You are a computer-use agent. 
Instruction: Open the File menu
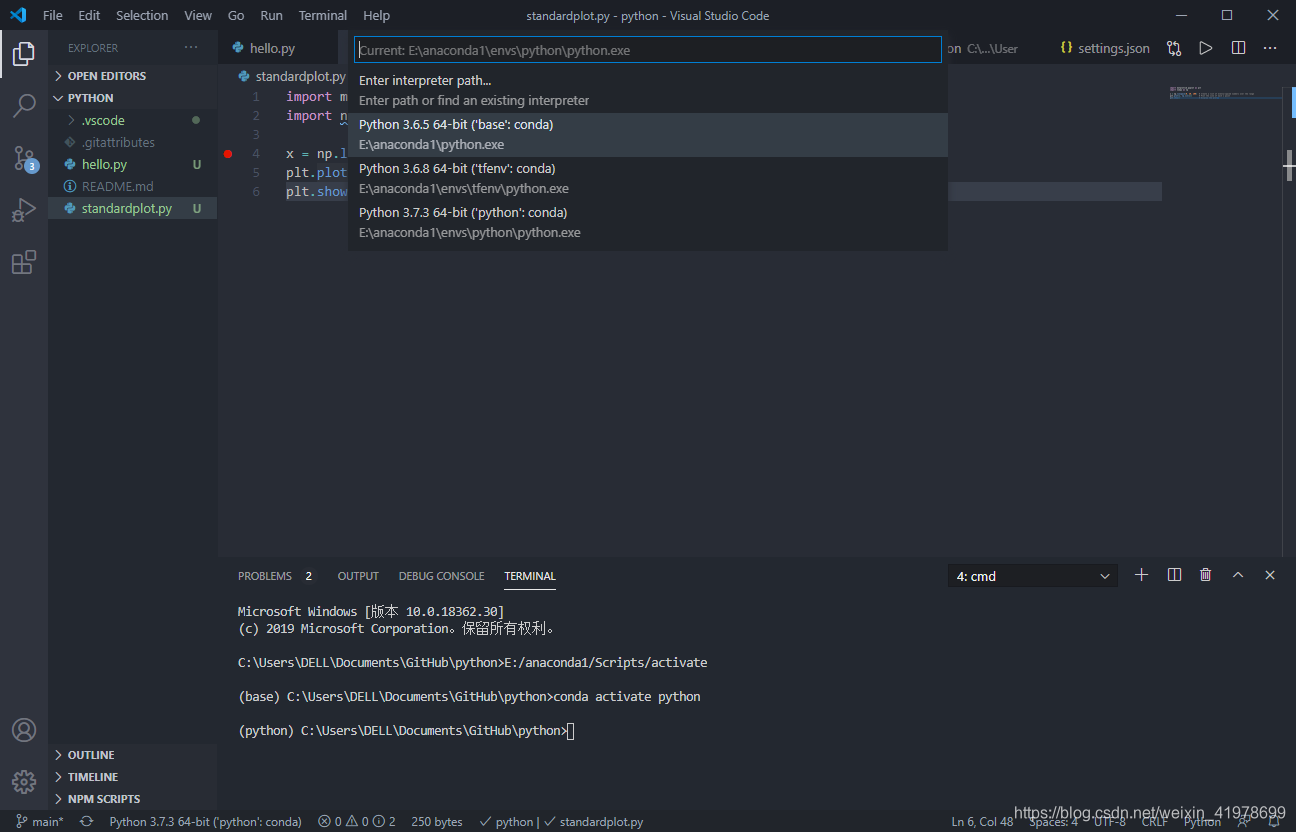[52, 15]
